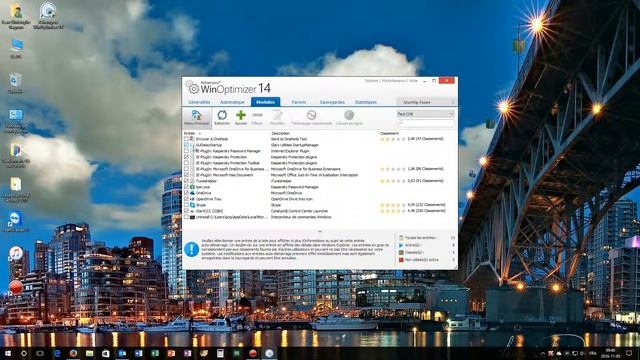Select the Modules tab
The width and height of the screenshot is (640, 360).
265,102
